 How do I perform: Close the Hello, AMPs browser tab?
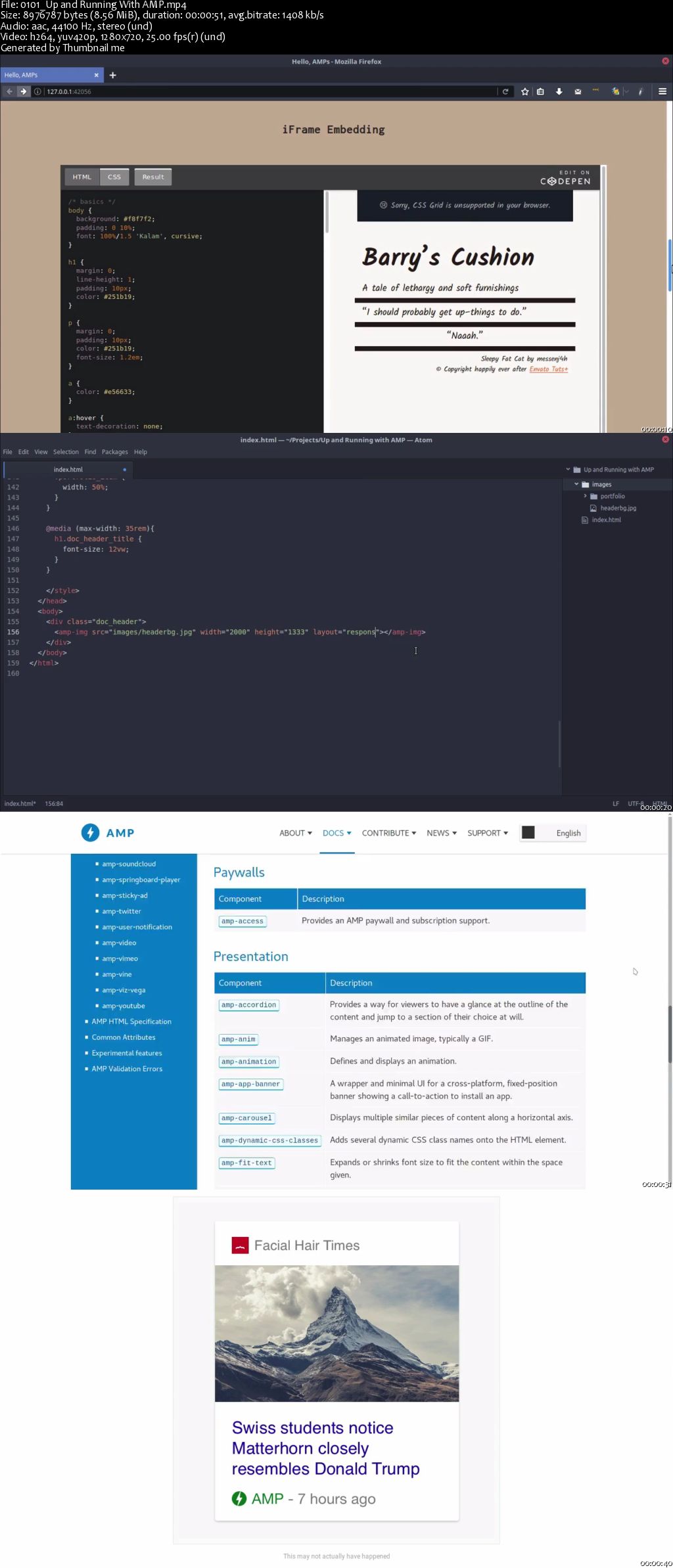97,75
